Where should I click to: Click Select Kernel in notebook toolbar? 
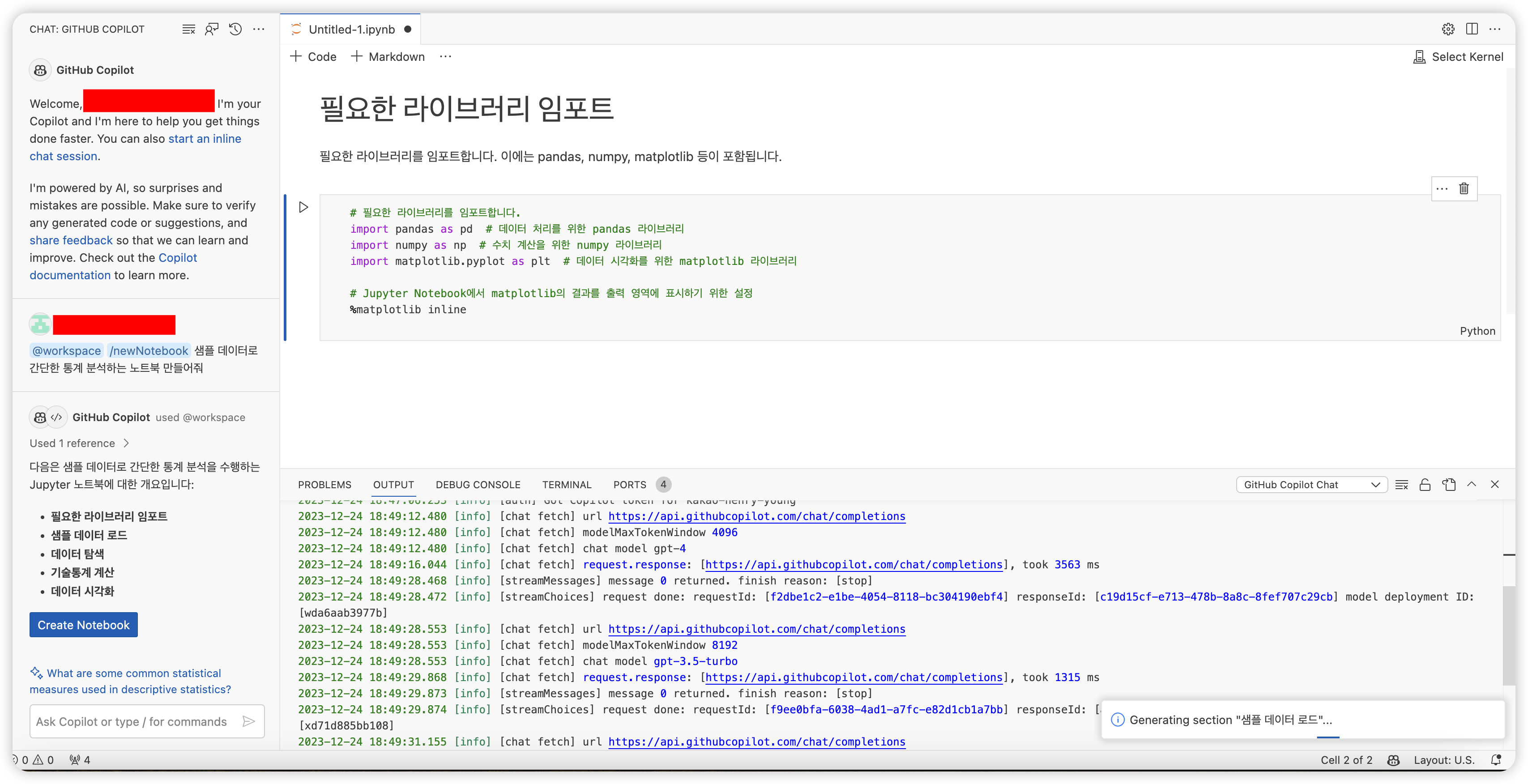[x=1459, y=57]
